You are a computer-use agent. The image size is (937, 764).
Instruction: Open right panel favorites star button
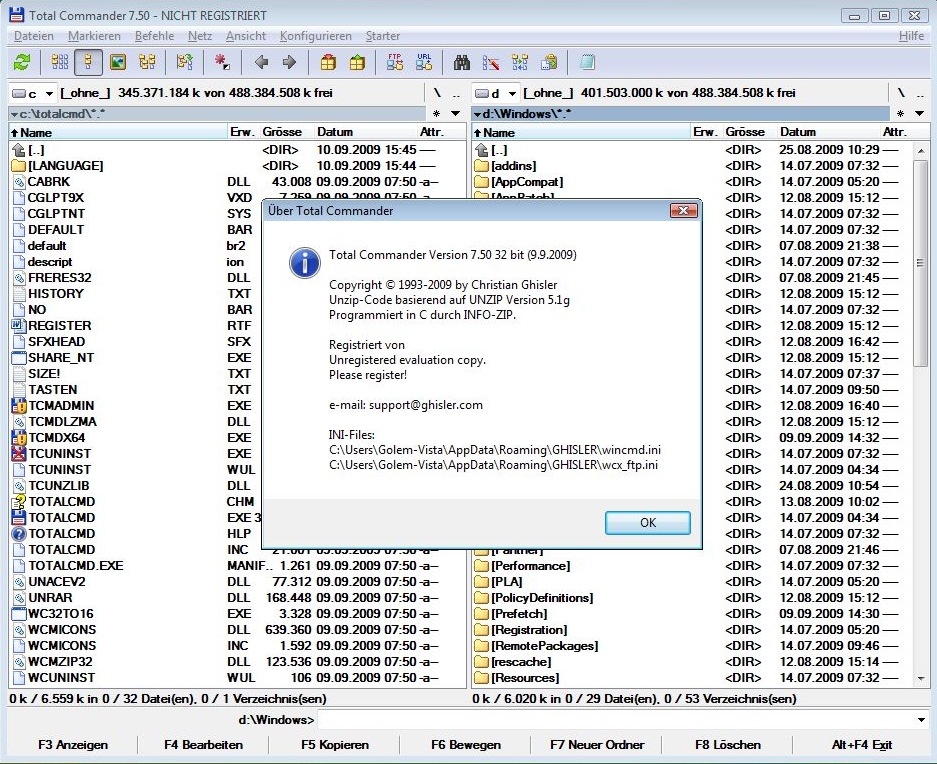pyautogui.click(x=901, y=113)
